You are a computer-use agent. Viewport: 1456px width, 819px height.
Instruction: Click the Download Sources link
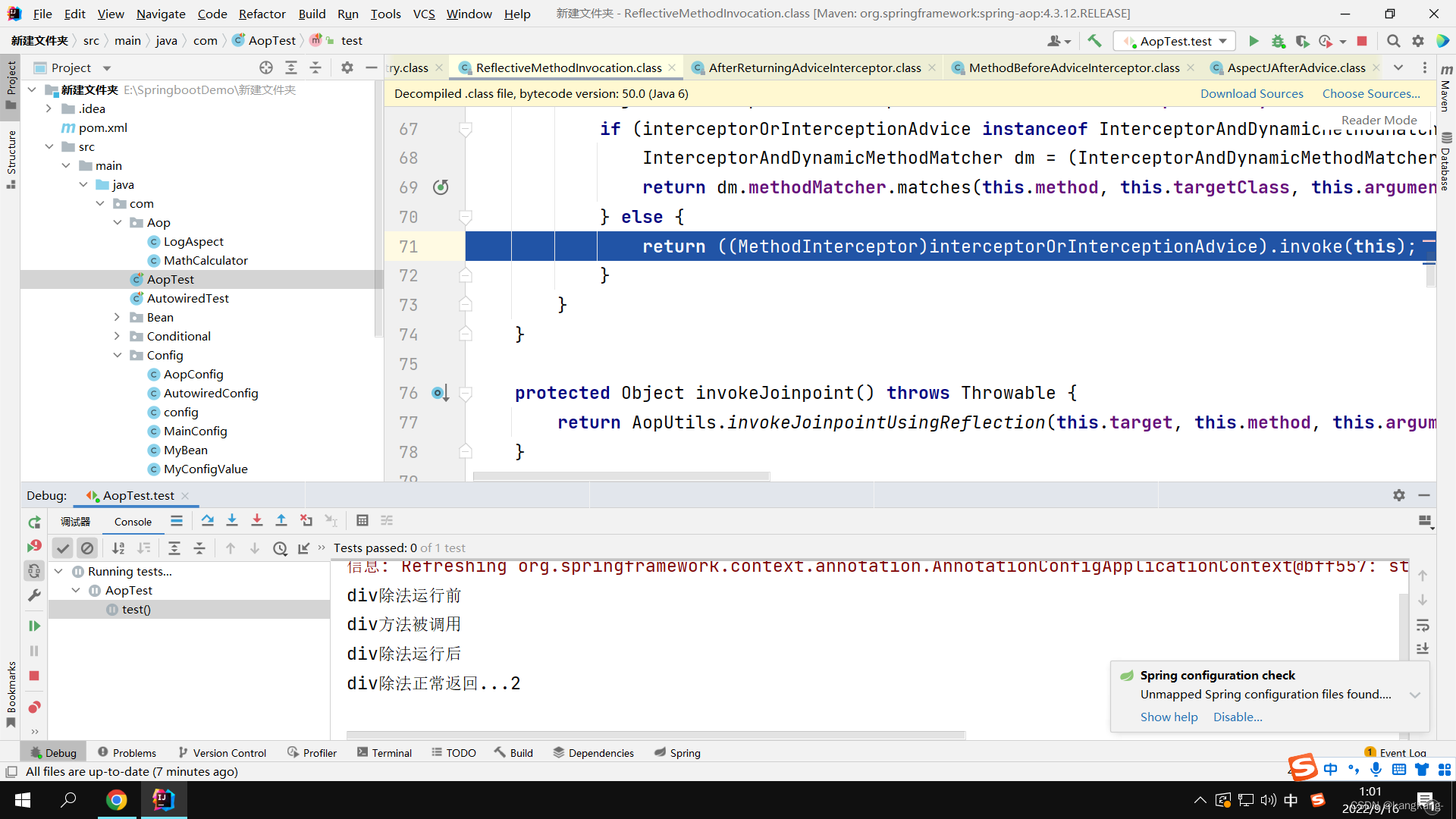point(1251,93)
